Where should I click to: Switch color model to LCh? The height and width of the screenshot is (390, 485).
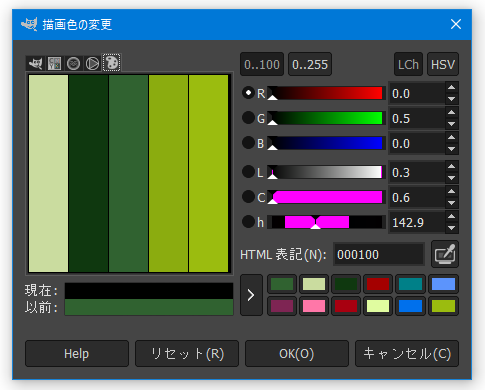(x=408, y=64)
